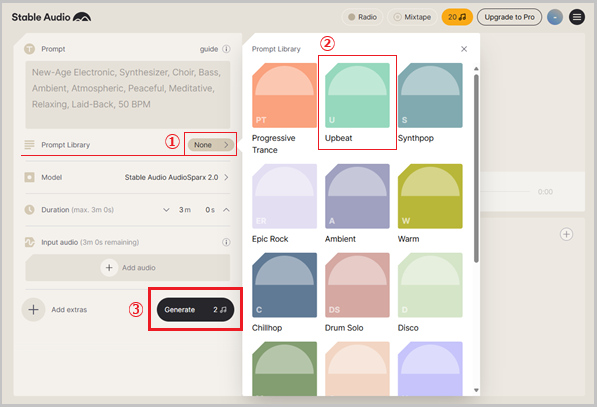597x407 pixels.
Task: Click the Ambient label text
Action: click(340, 239)
